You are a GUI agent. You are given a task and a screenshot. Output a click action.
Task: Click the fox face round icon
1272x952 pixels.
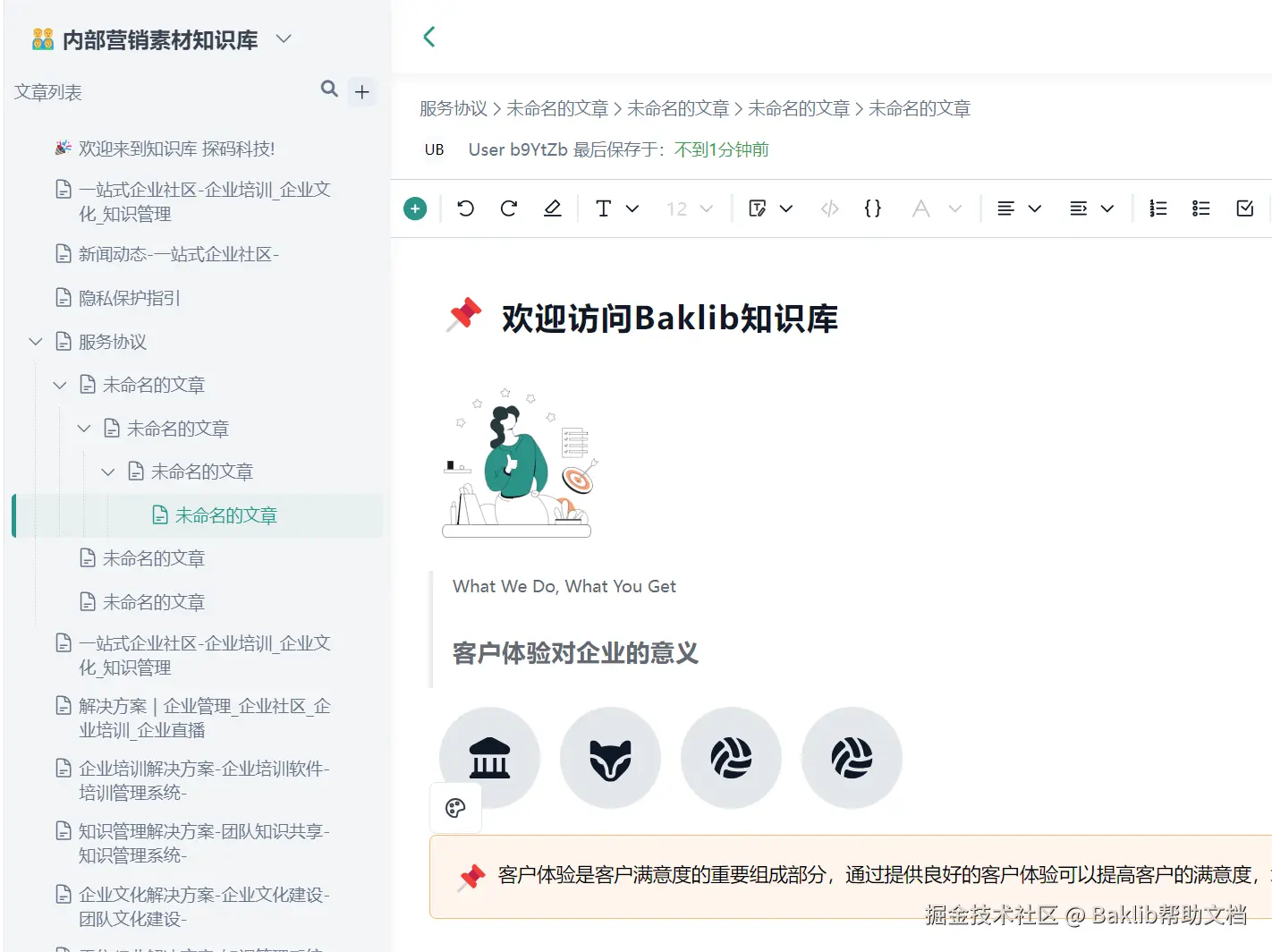coord(610,758)
